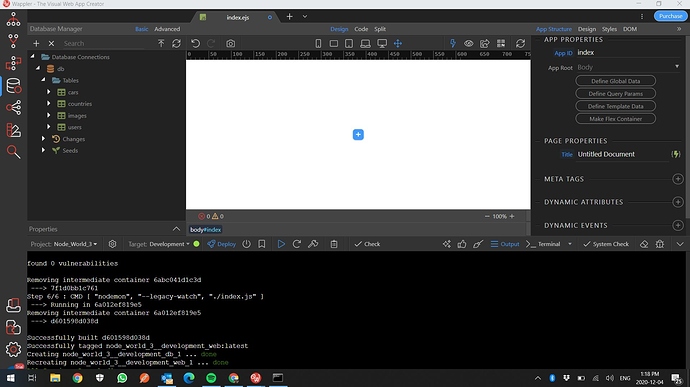
Task: Collapse the Database Connections node
Action: pyautogui.click(x=33, y=57)
